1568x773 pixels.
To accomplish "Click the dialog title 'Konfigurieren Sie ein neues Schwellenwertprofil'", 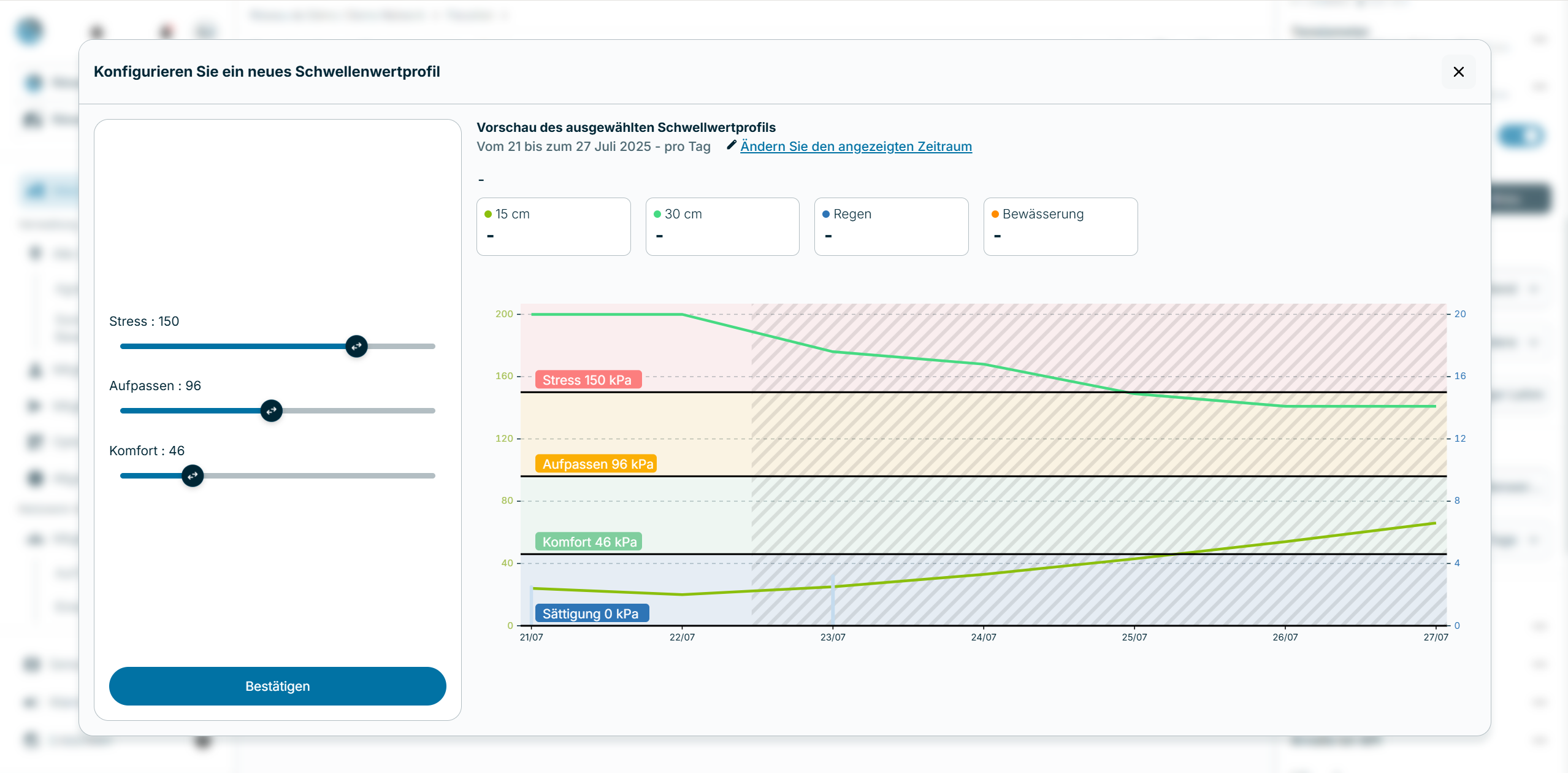I will tap(267, 72).
